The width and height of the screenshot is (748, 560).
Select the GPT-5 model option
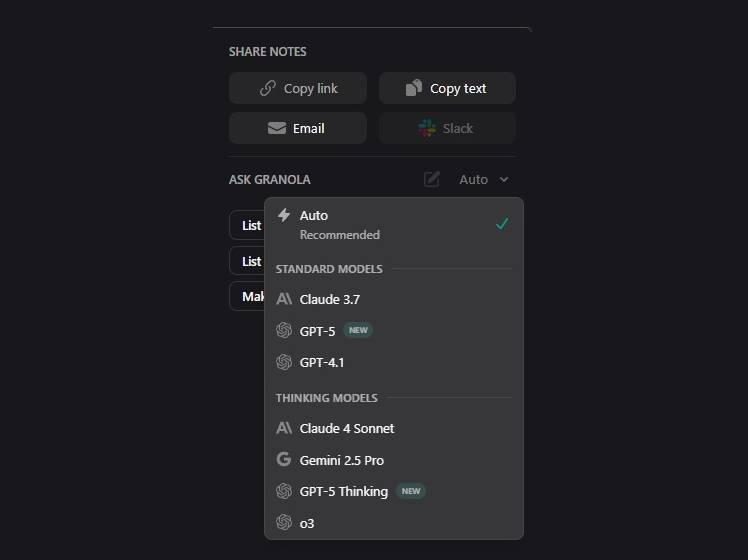(x=318, y=331)
